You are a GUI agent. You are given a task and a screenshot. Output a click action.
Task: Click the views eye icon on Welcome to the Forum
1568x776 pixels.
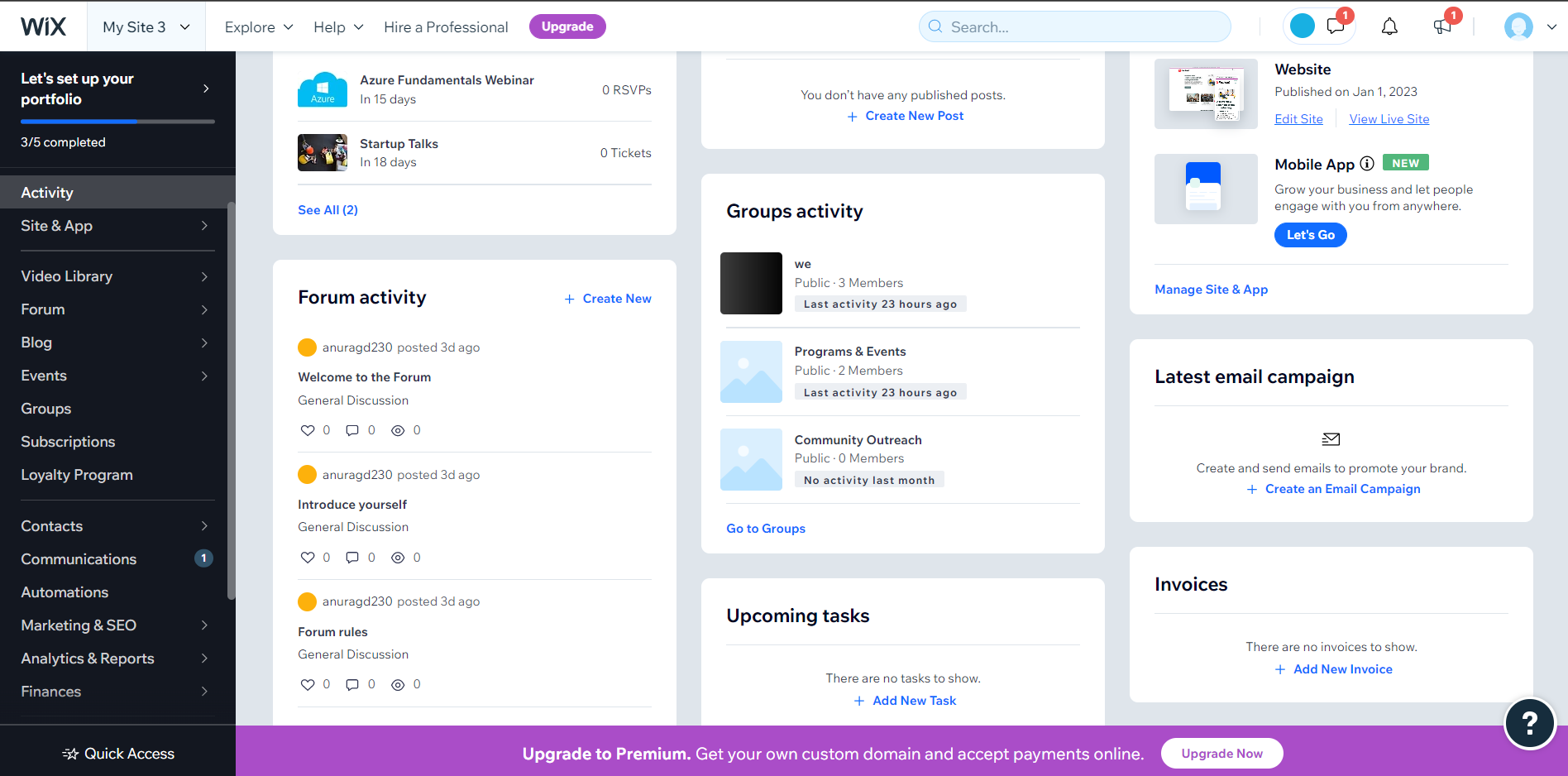(x=398, y=430)
